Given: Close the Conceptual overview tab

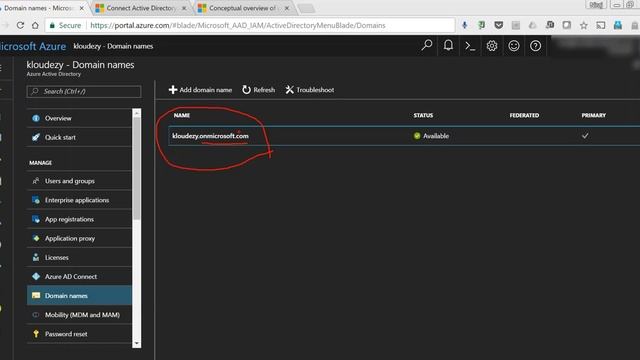Looking at the screenshot, I should [287, 8].
